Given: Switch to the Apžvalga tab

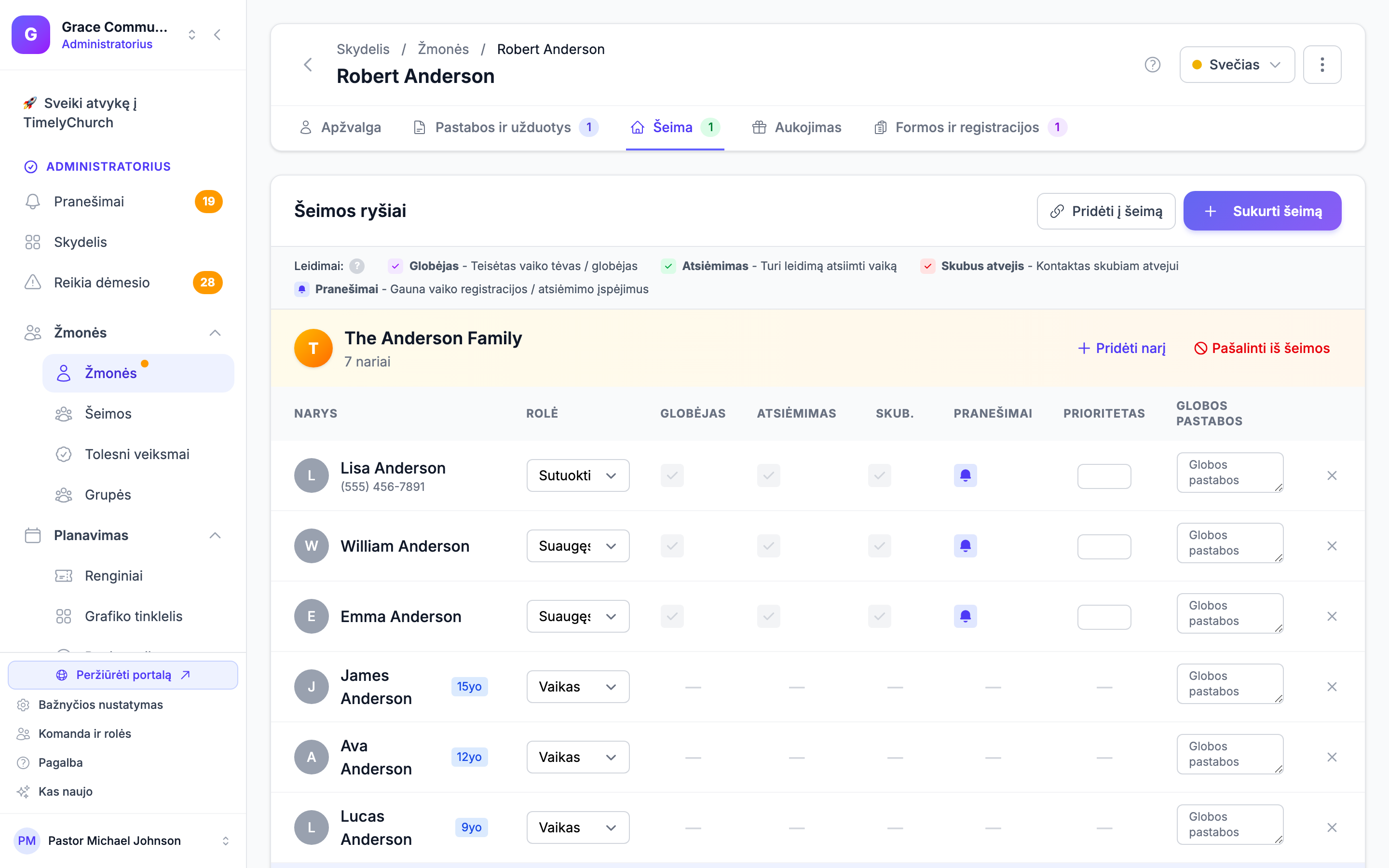Looking at the screenshot, I should coord(340,127).
